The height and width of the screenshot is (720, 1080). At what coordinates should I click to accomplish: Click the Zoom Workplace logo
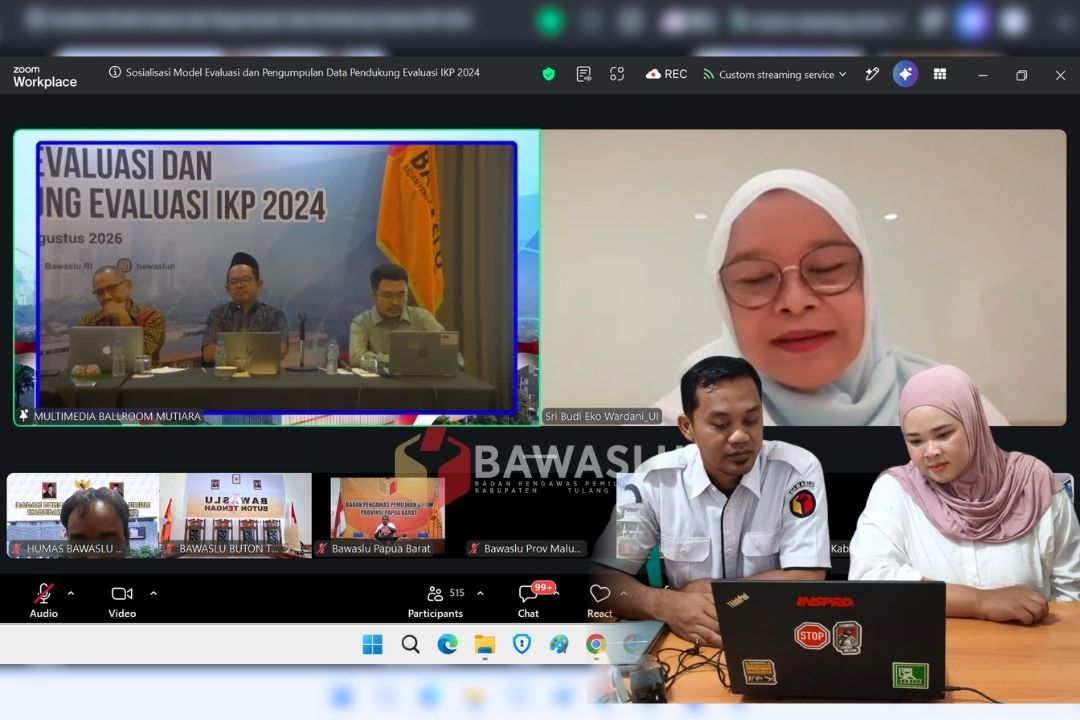coord(45,76)
